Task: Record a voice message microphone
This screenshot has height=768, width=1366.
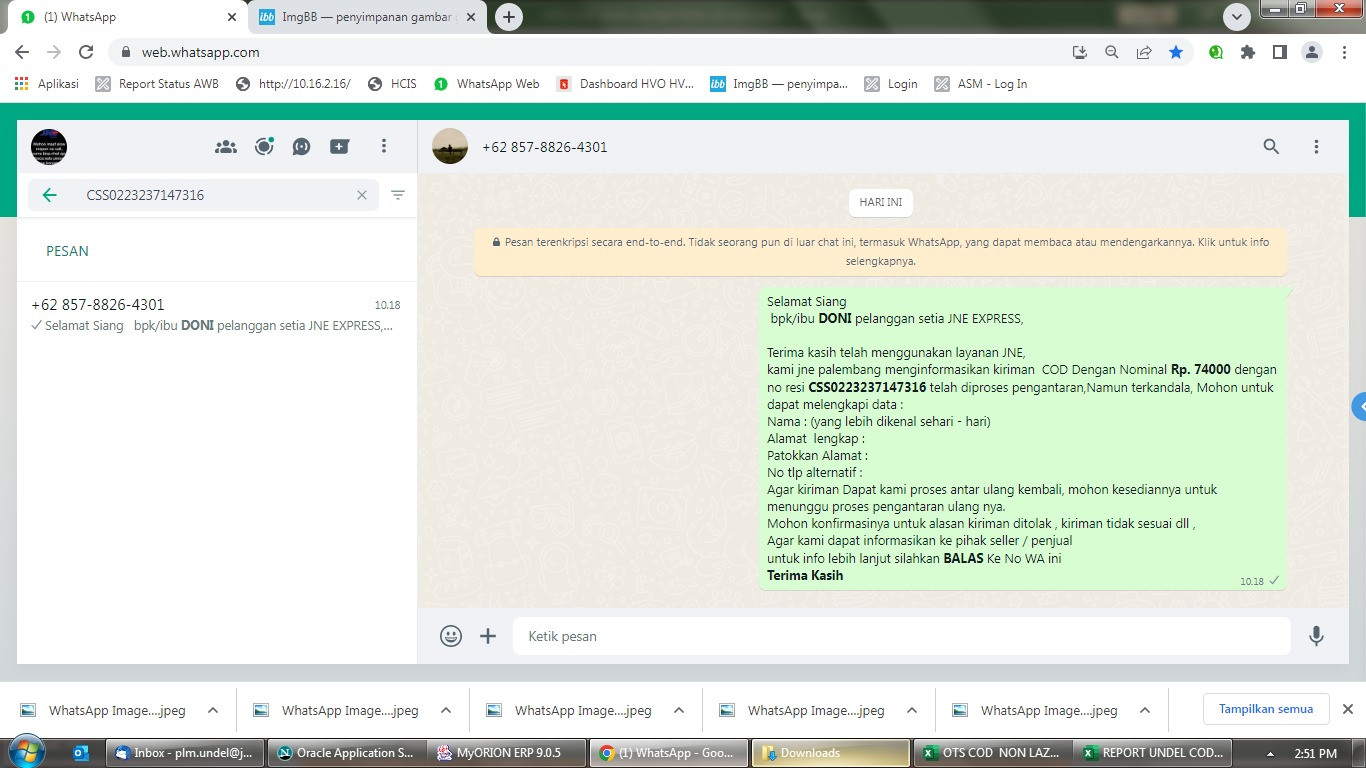Action: pyautogui.click(x=1317, y=636)
